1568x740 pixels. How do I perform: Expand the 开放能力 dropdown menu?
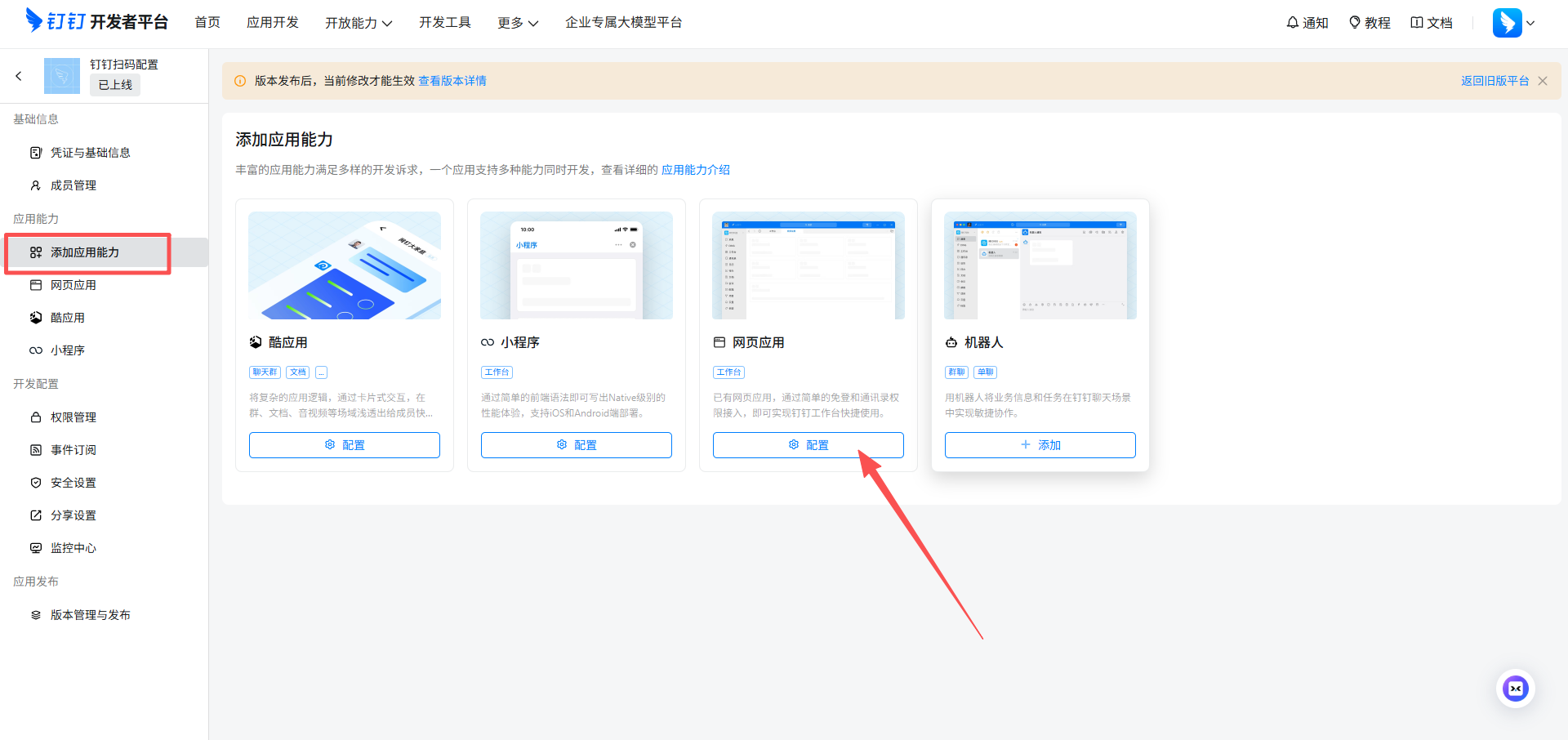pos(359,23)
